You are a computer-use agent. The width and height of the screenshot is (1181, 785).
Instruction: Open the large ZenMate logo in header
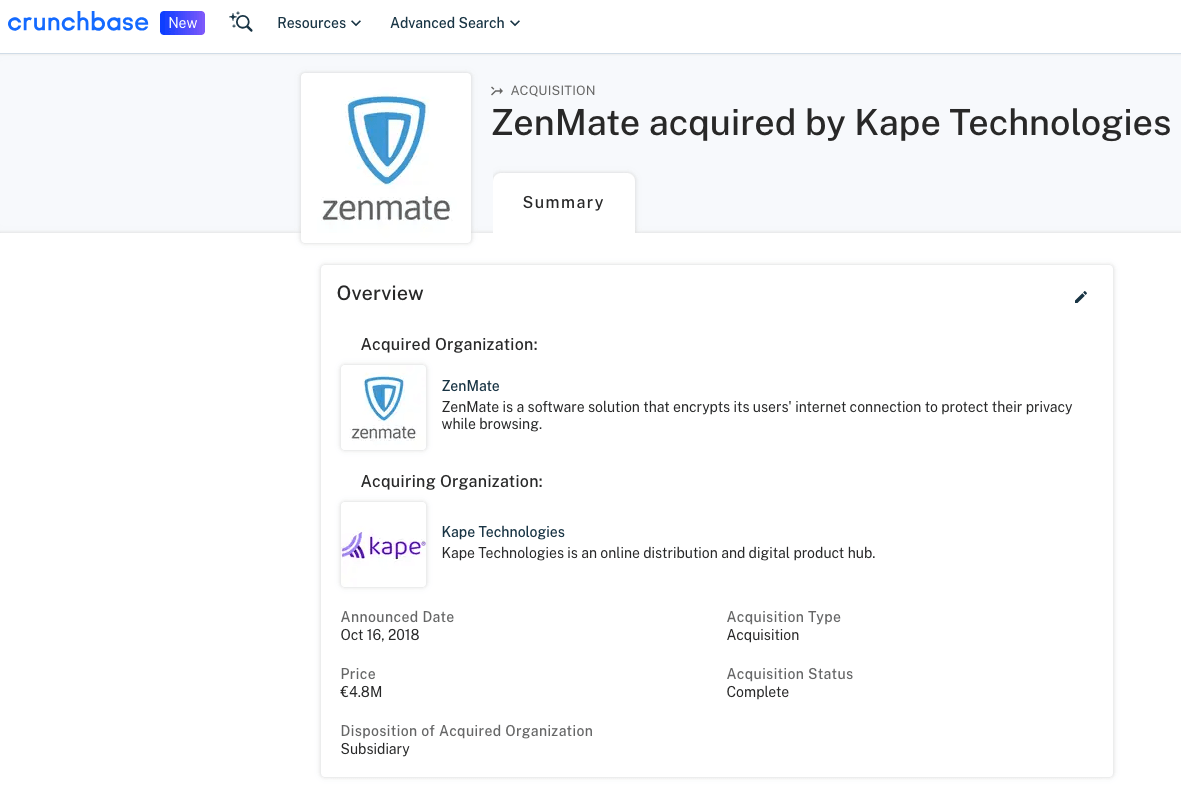[x=386, y=158]
